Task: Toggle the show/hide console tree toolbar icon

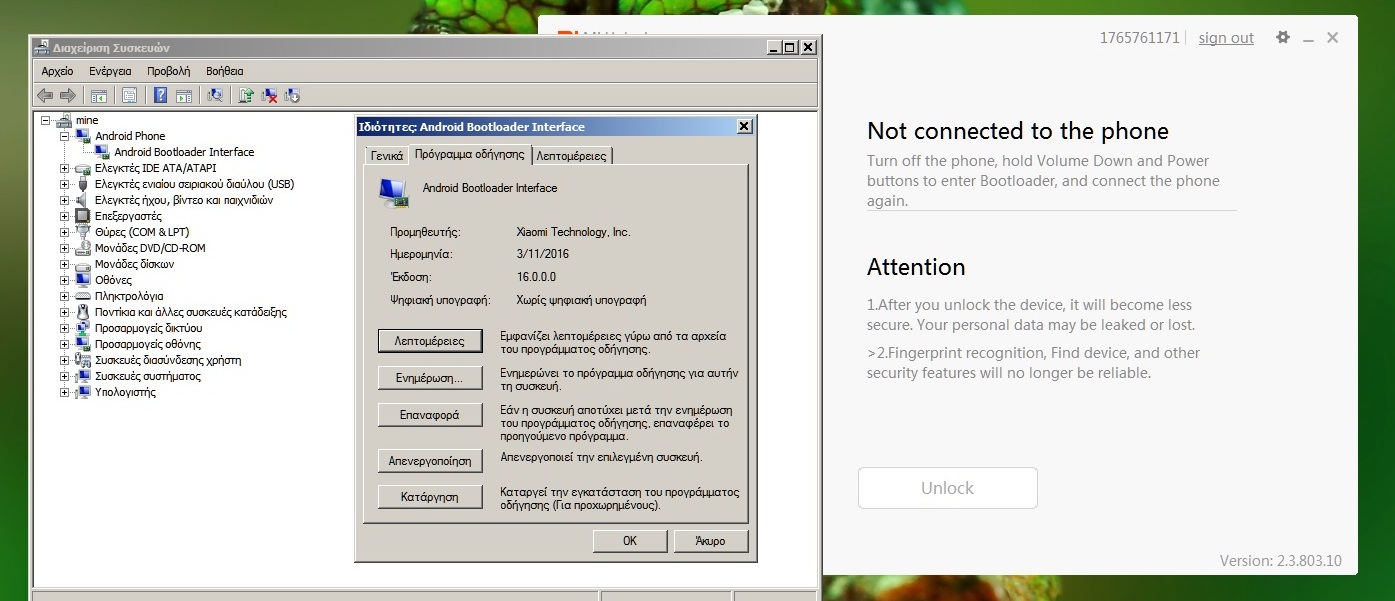Action: (99, 96)
